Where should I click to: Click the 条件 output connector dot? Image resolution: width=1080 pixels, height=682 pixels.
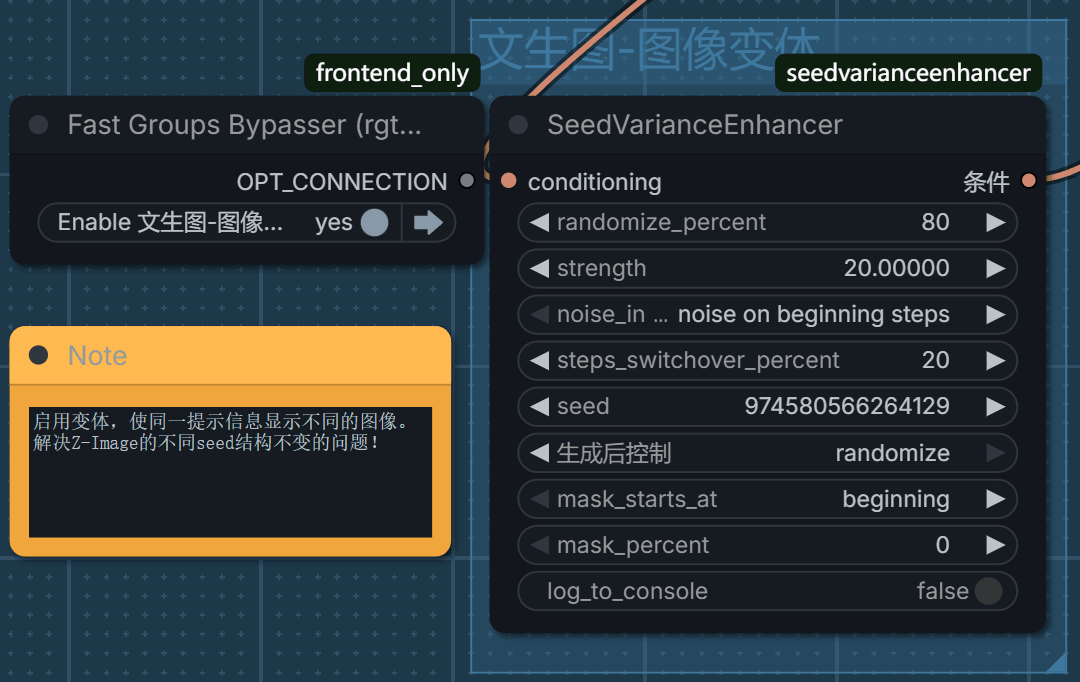tap(1028, 182)
